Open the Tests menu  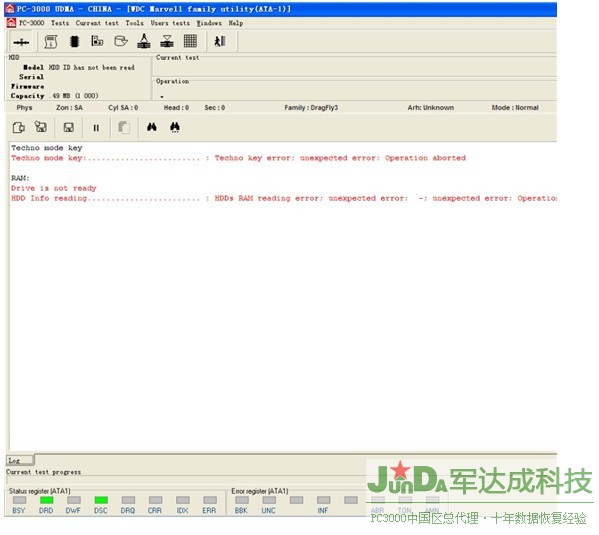60,23
